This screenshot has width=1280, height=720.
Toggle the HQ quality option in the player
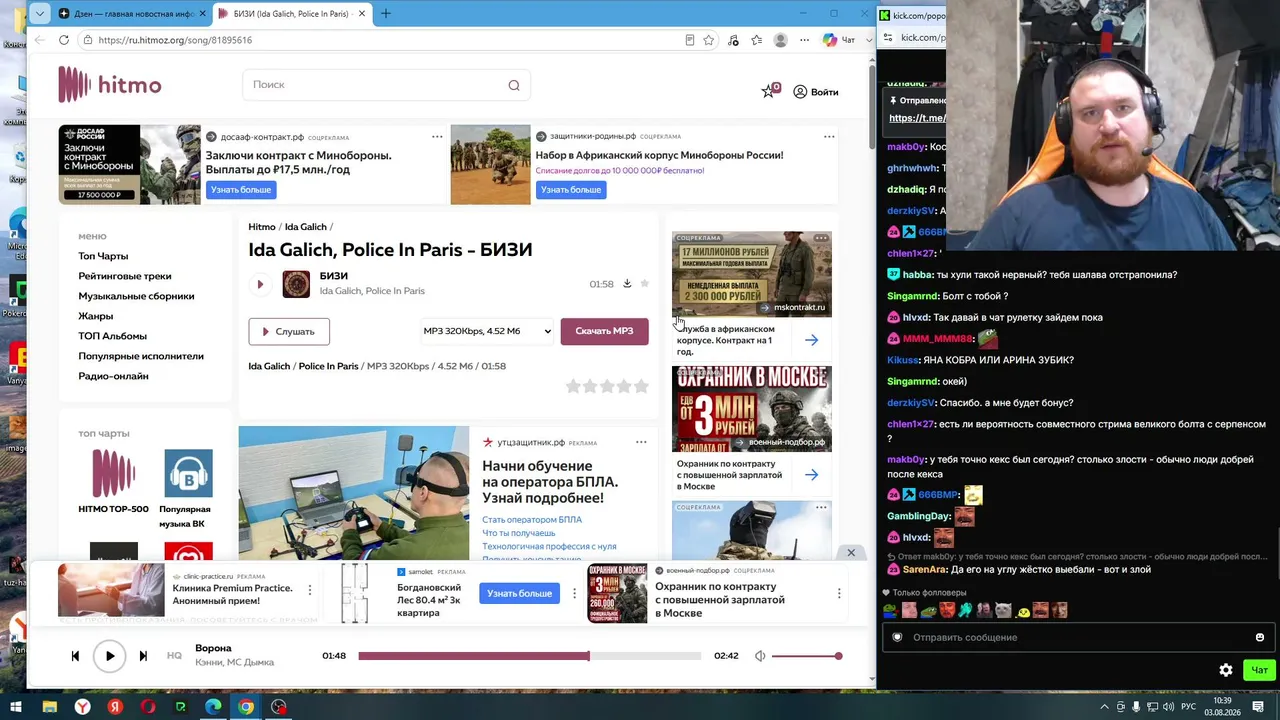174,656
